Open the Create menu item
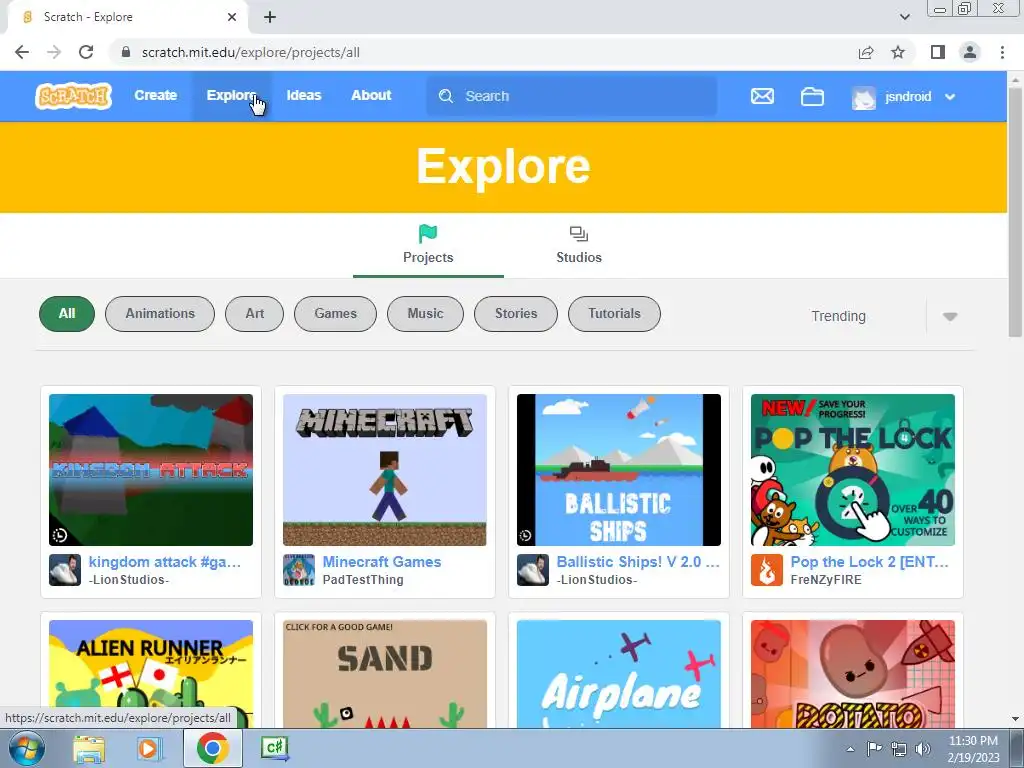The width and height of the screenshot is (1024, 768). [155, 95]
